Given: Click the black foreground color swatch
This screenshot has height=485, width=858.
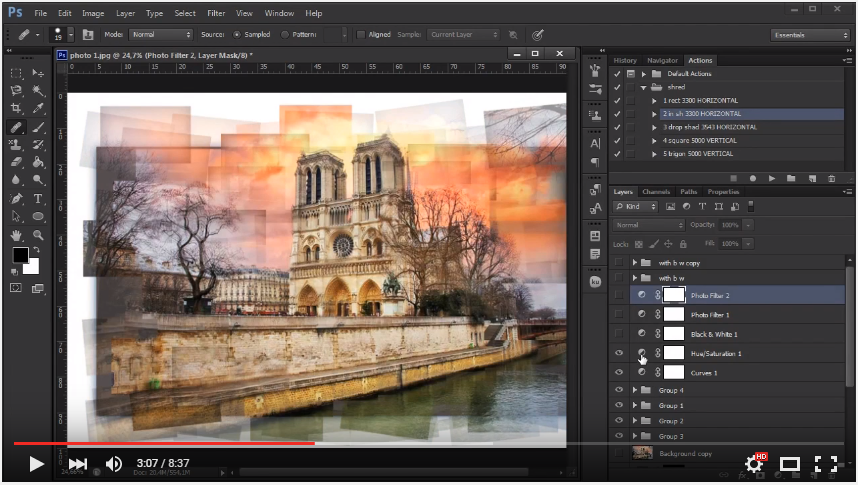Looking at the screenshot, I should 20,255.
